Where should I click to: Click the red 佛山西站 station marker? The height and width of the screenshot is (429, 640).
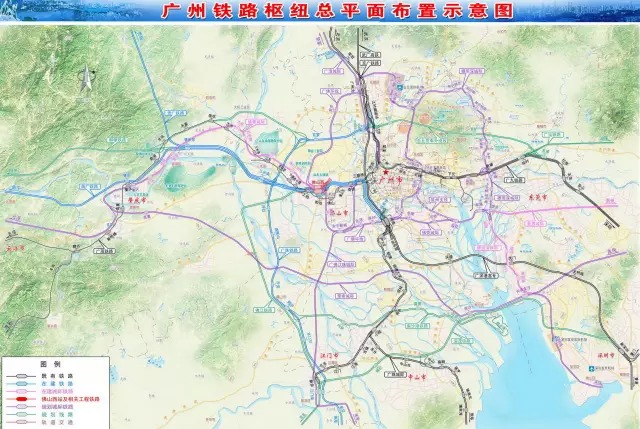318,184
